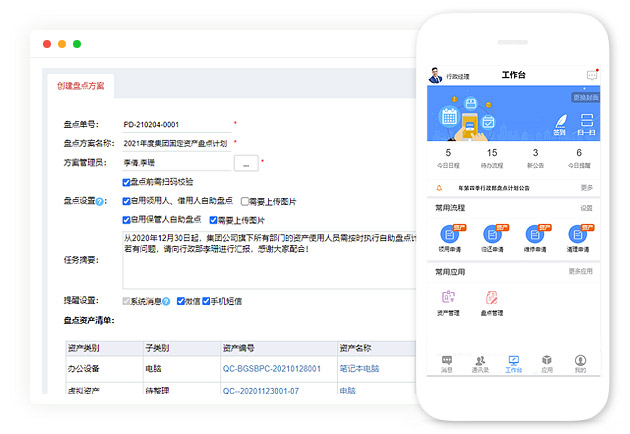
Task: Uncheck 盘点前需扫码校验 checkbox
Action: [126, 182]
